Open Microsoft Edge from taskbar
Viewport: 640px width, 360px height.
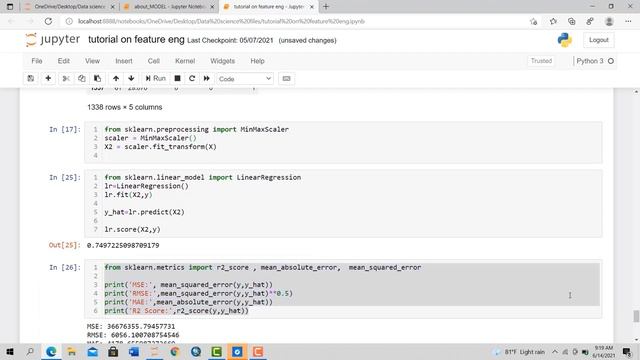pos(51,351)
